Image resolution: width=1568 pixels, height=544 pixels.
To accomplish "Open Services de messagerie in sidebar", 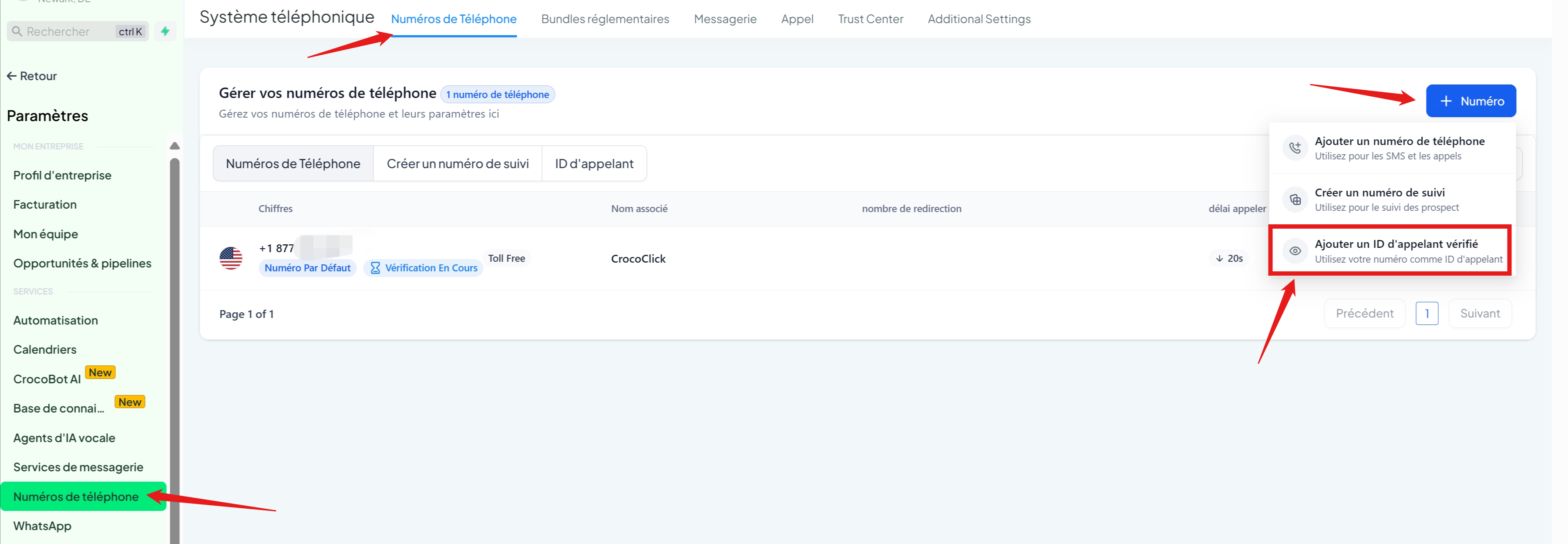I will [78, 467].
